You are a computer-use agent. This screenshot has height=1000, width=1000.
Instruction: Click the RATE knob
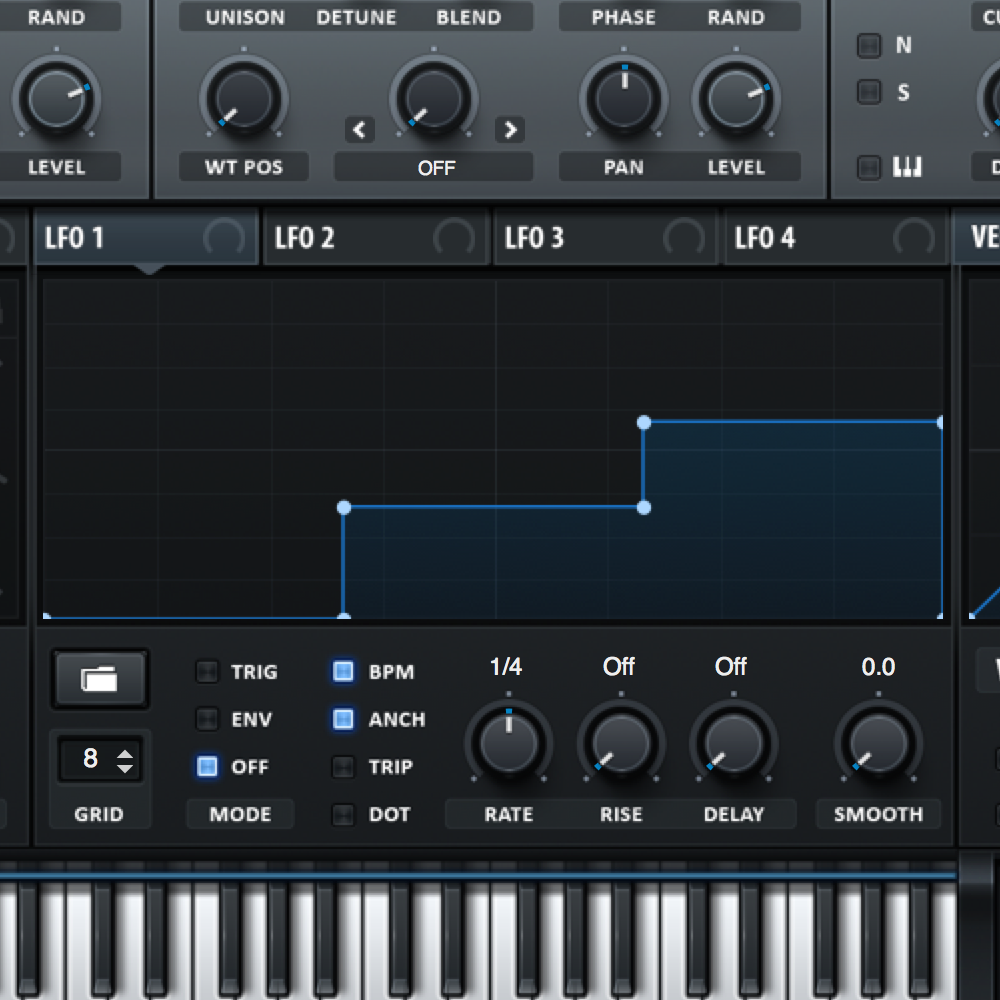pos(509,743)
